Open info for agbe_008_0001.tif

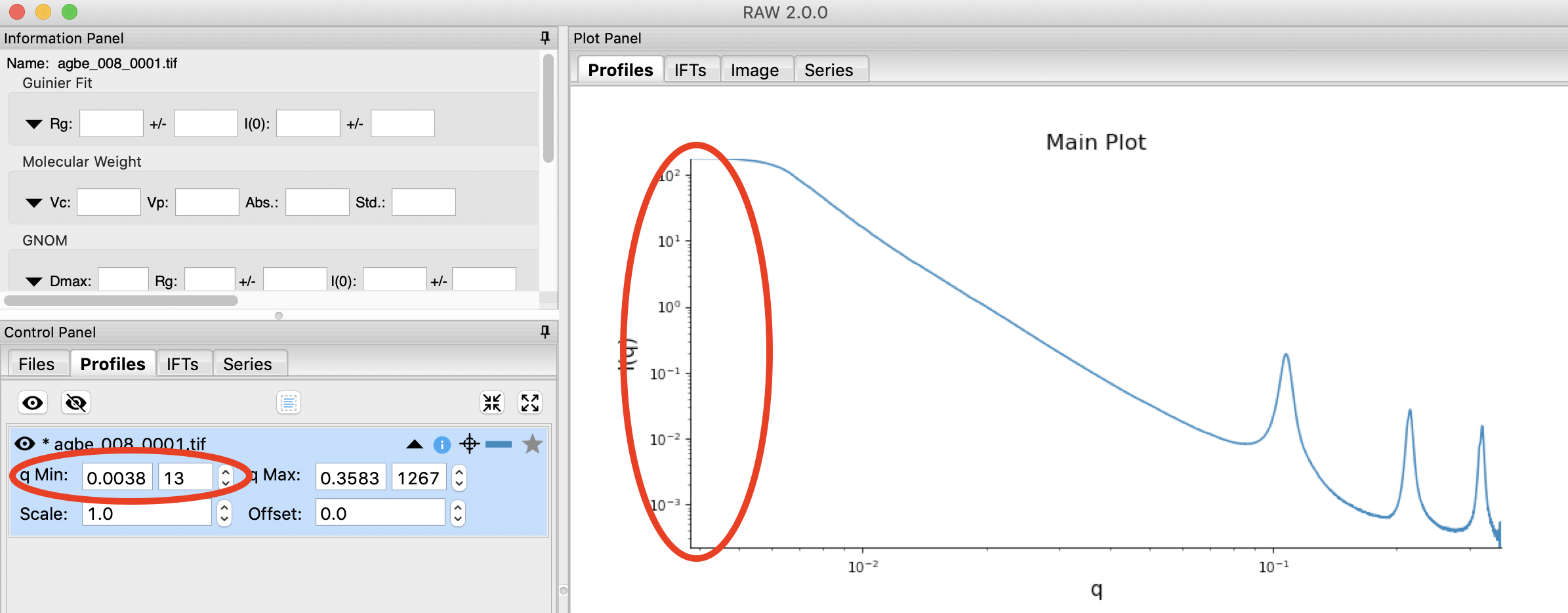[x=442, y=445]
